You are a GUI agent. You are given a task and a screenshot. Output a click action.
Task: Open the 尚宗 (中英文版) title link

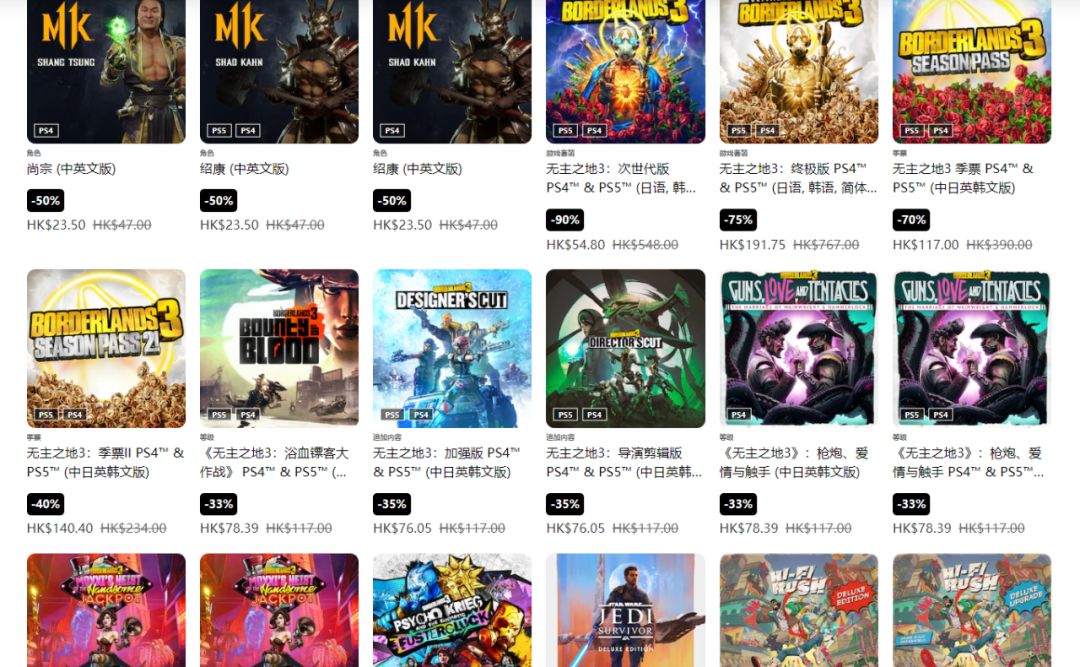pos(72,169)
